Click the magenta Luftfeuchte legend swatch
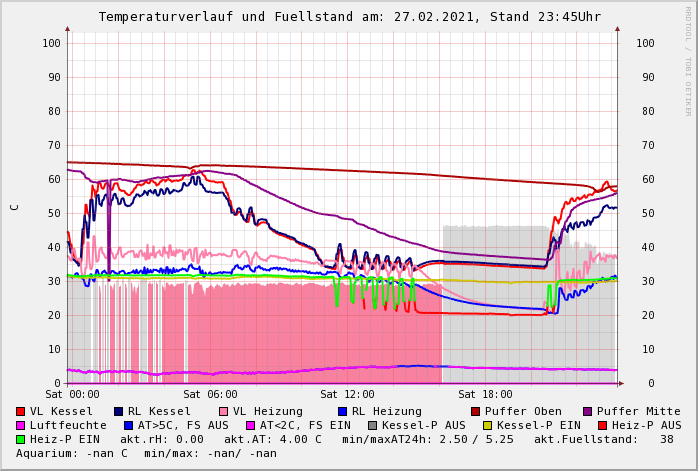This screenshot has height=471, width=698. pyautogui.click(x=21, y=425)
